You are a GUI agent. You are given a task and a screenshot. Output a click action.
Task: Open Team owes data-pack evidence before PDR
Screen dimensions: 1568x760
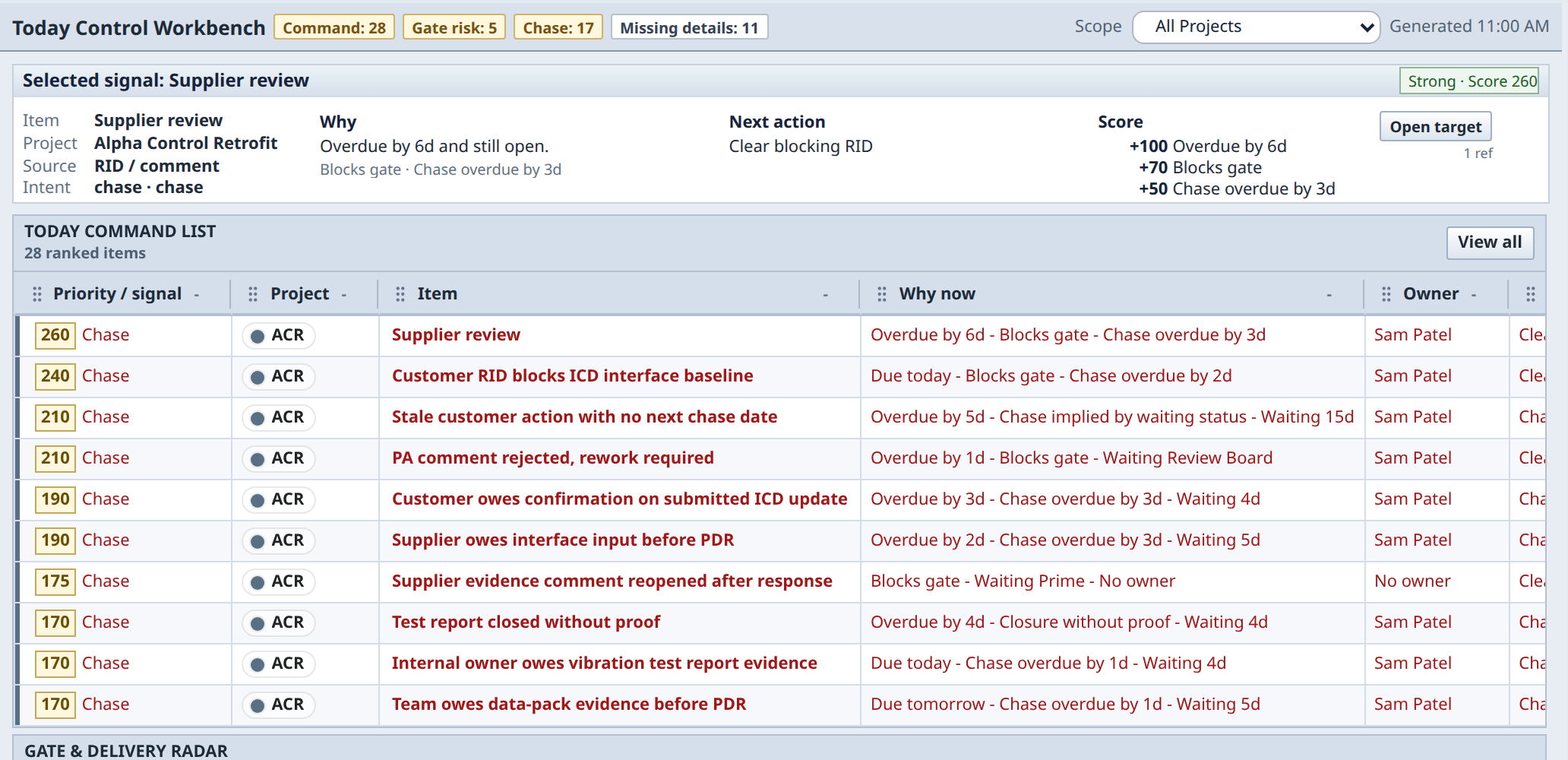(x=568, y=705)
